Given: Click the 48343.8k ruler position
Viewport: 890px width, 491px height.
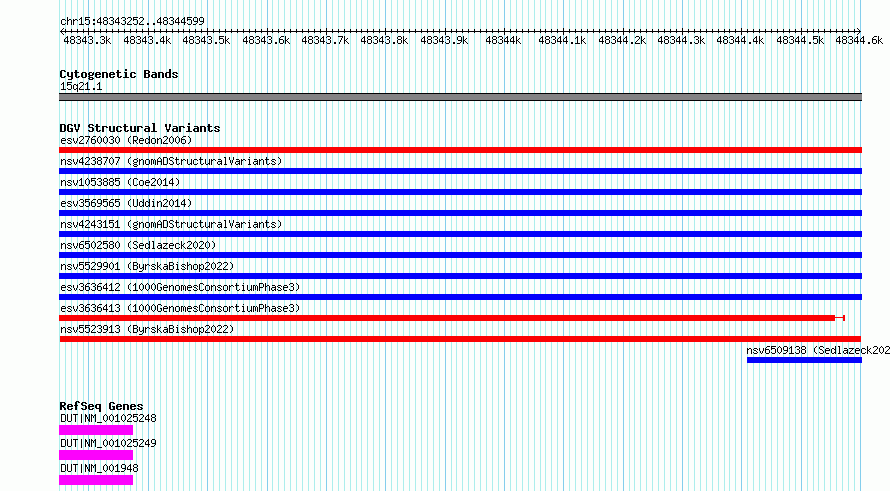Looking at the screenshot, I should [384, 40].
